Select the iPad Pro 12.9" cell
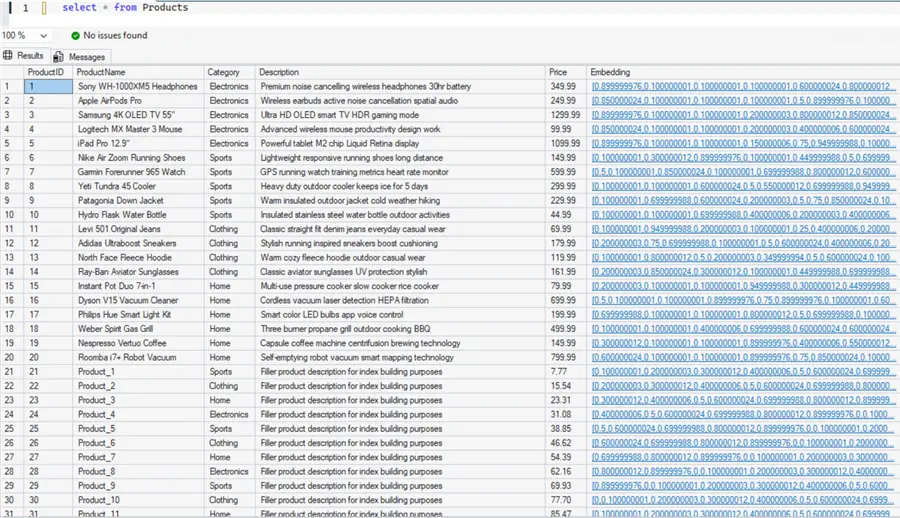Viewport: 900px width, 518px height. (138, 144)
